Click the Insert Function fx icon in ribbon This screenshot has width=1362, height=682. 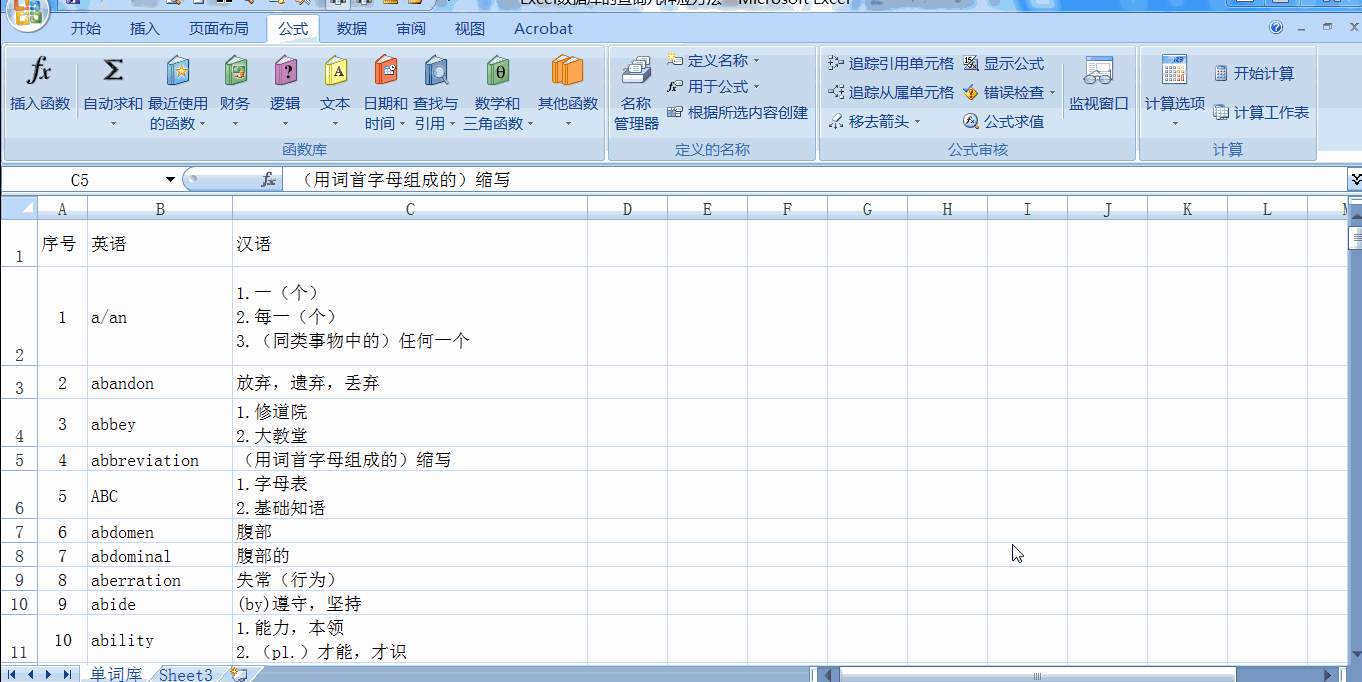(x=39, y=71)
